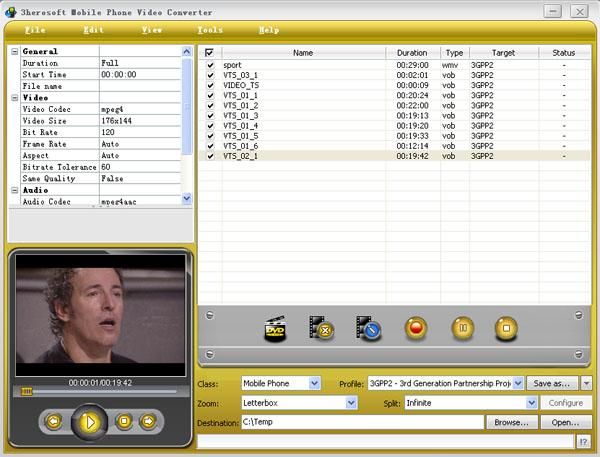The height and width of the screenshot is (457, 600).
Task: Collapse the General property group
Action: click(15, 51)
